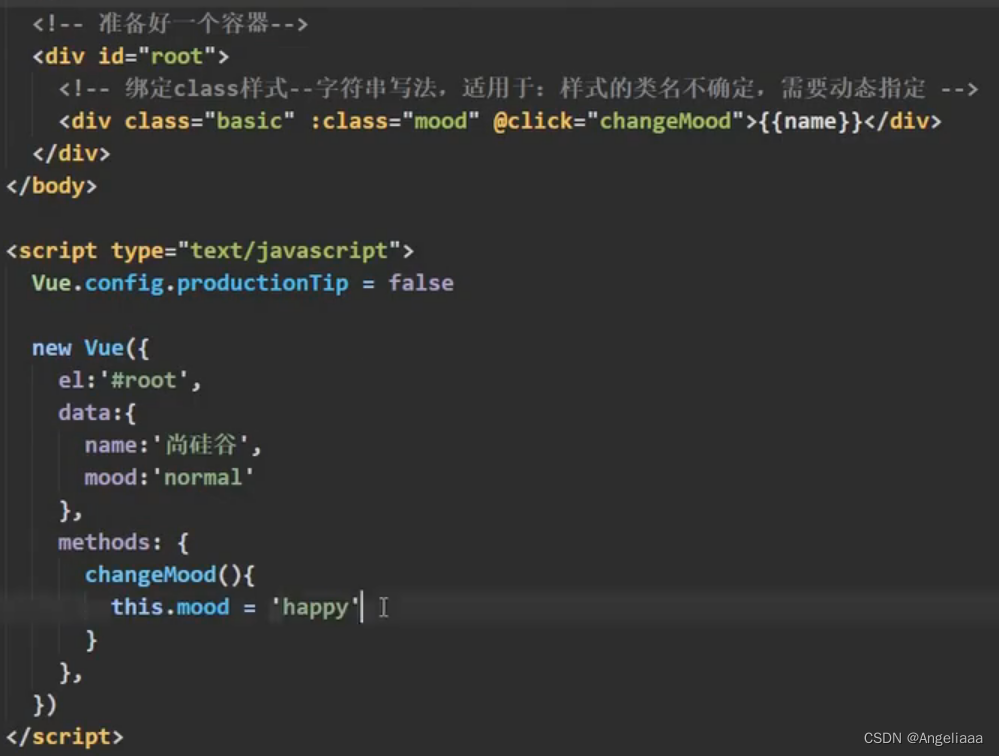Screen dimensions: 999x756
Task: Click 'Vue.config.productionTip' text
Action: [190, 283]
